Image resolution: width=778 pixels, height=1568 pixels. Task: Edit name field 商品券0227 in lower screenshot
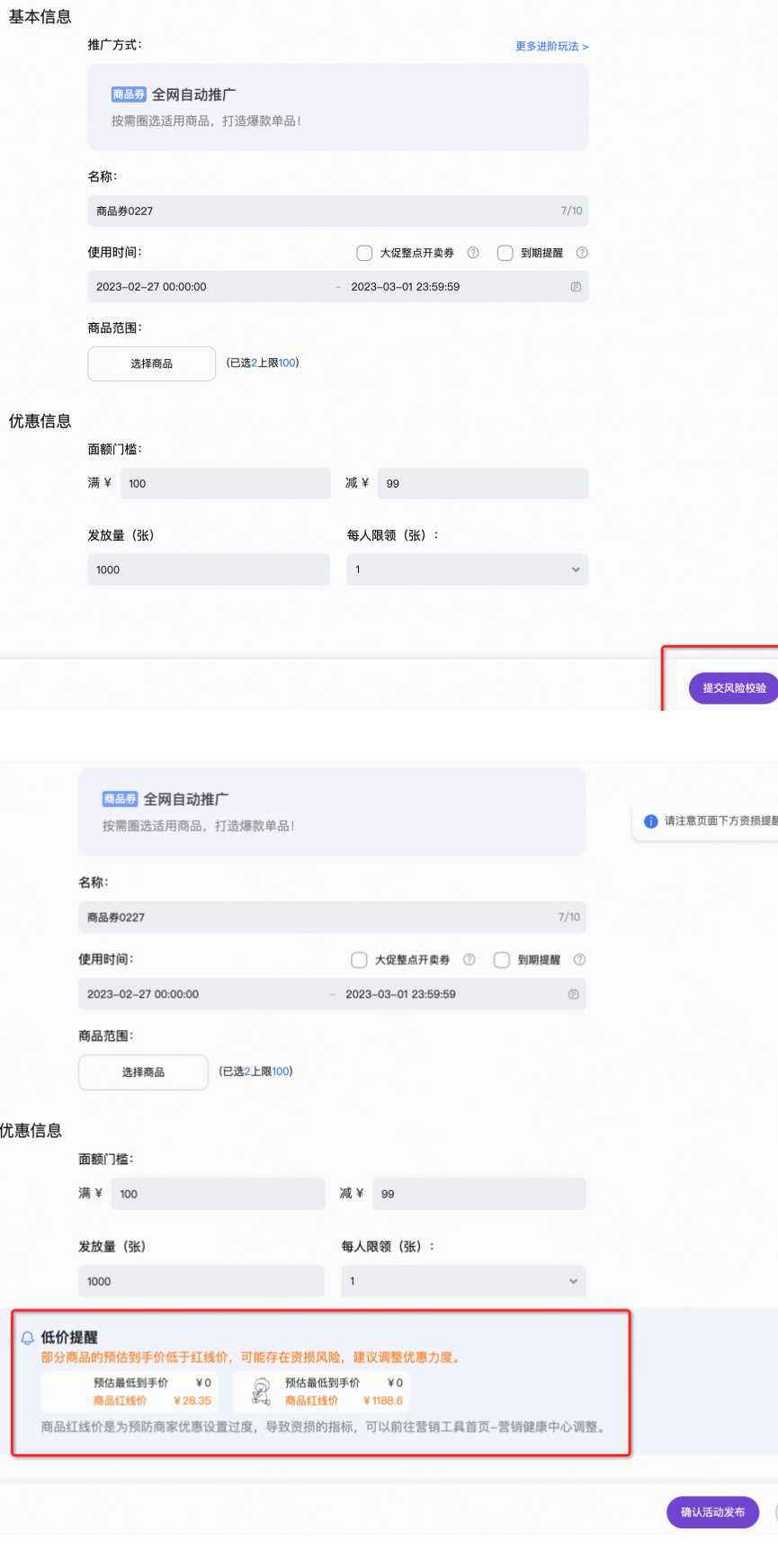pyautogui.click(x=332, y=918)
